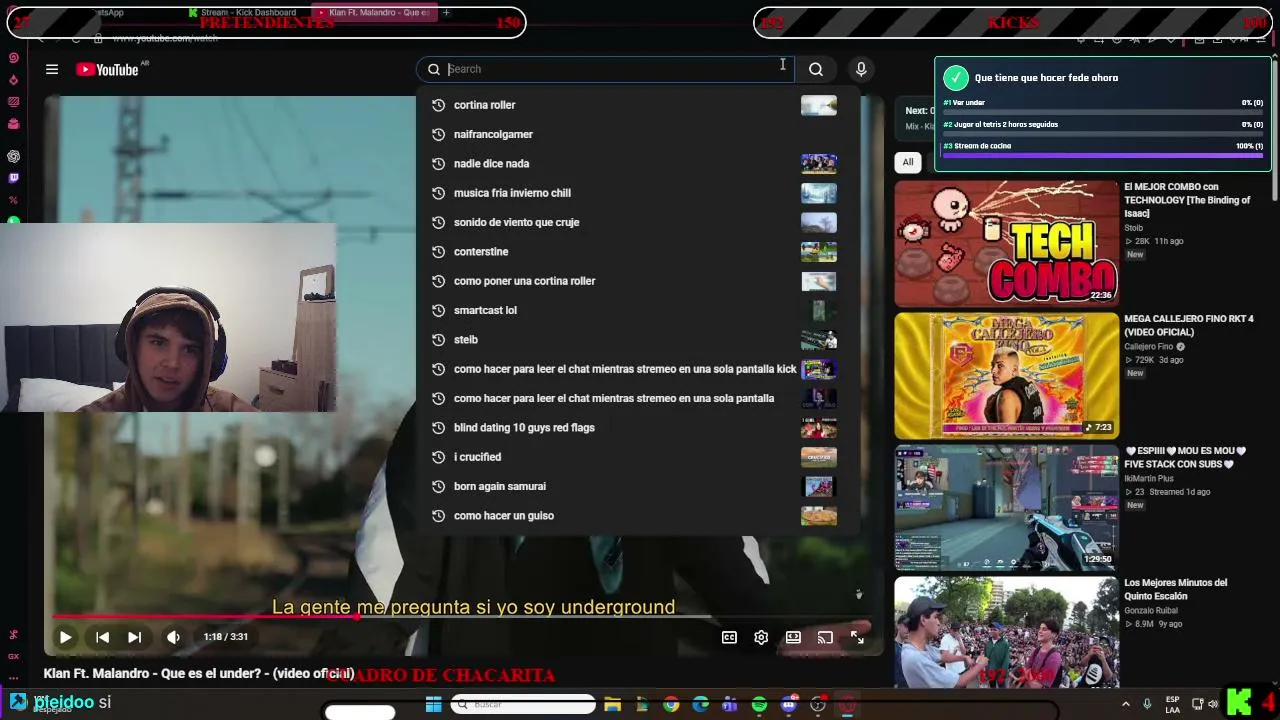This screenshot has width=1280, height=720.
Task: Visit the Gonzalo Ruibal channel
Action: (1151, 610)
